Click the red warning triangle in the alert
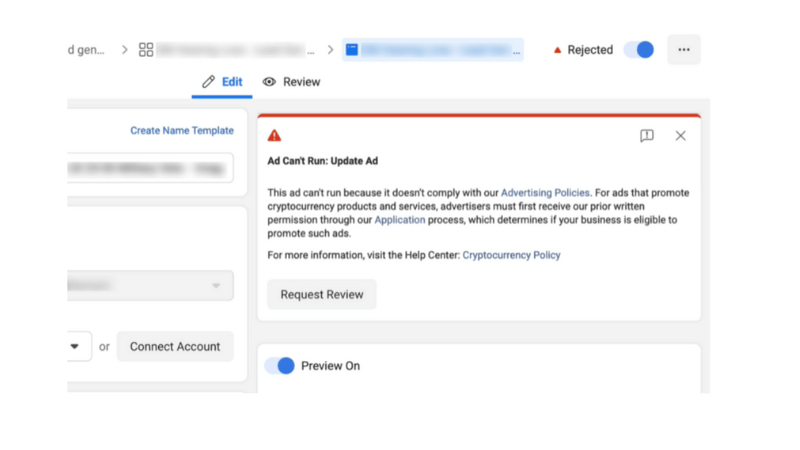The image size is (800, 450). (274, 136)
